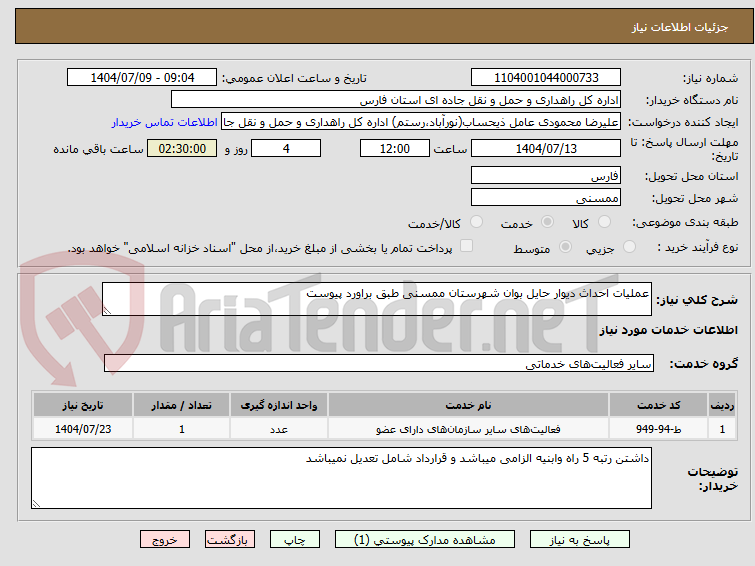Screen dimensions: 755x566
Task: Click the announcement date-time field 1404/07/09
Action: (142, 78)
